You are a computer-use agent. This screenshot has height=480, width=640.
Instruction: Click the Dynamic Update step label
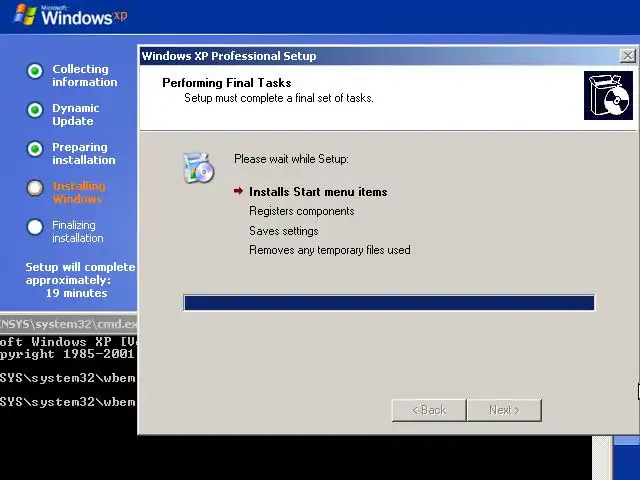click(x=76, y=115)
